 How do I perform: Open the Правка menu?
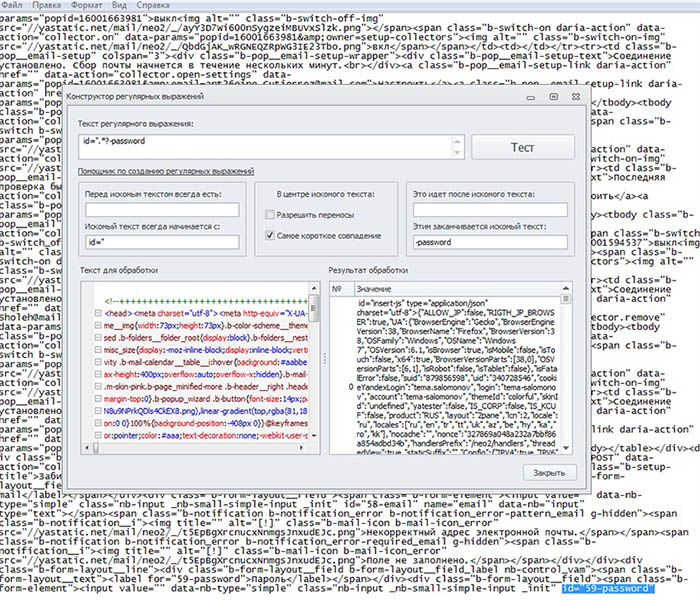tap(47, 5)
